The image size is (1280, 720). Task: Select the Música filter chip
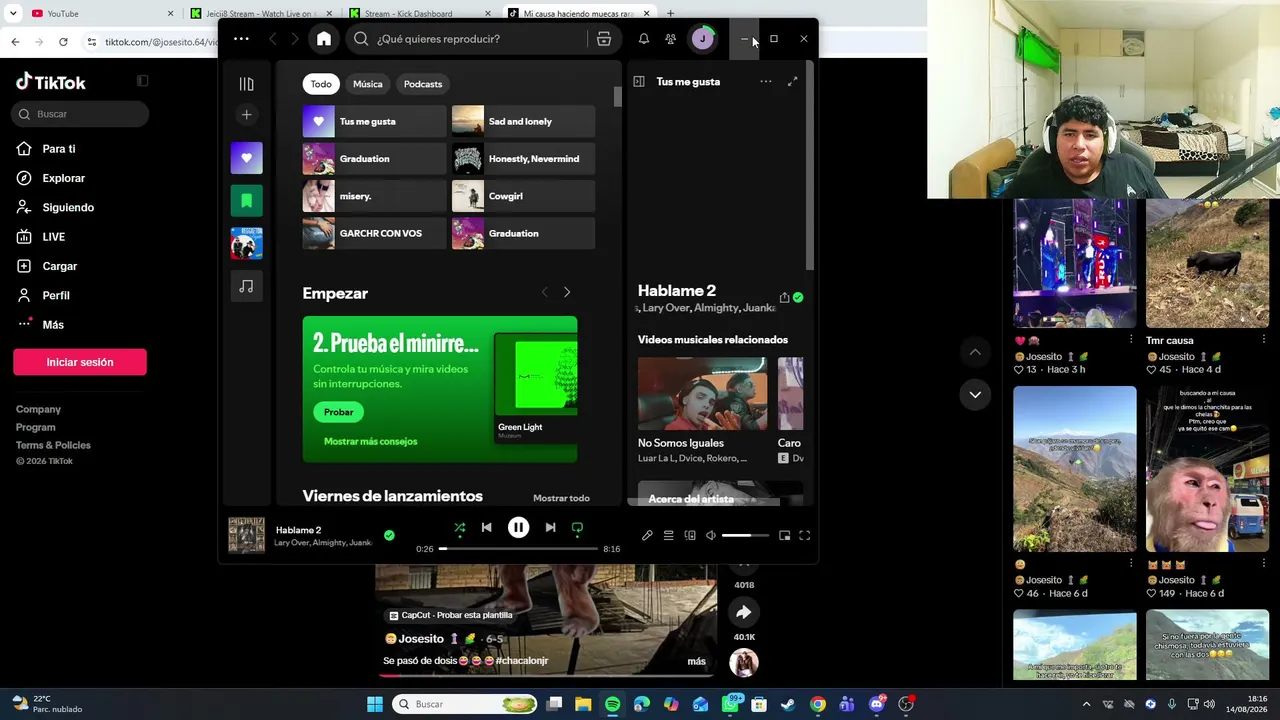[368, 84]
